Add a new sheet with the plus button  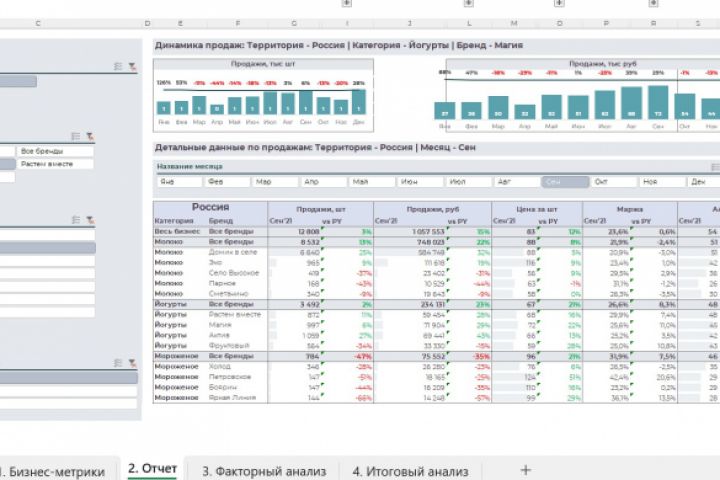(x=526, y=470)
